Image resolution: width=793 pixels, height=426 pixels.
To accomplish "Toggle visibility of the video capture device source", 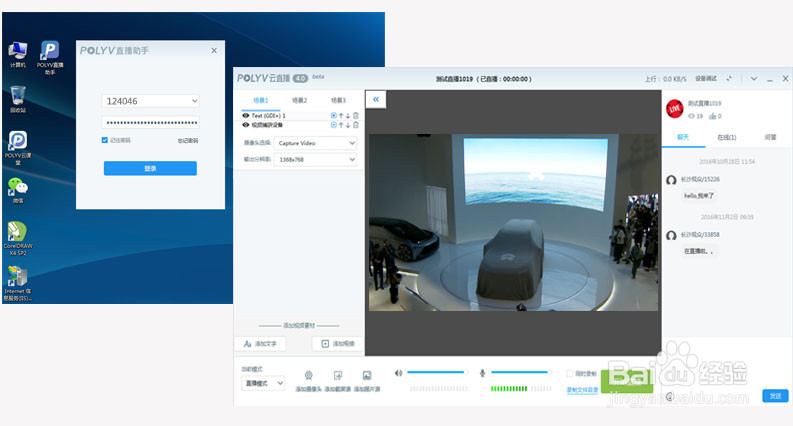I will [x=246, y=125].
